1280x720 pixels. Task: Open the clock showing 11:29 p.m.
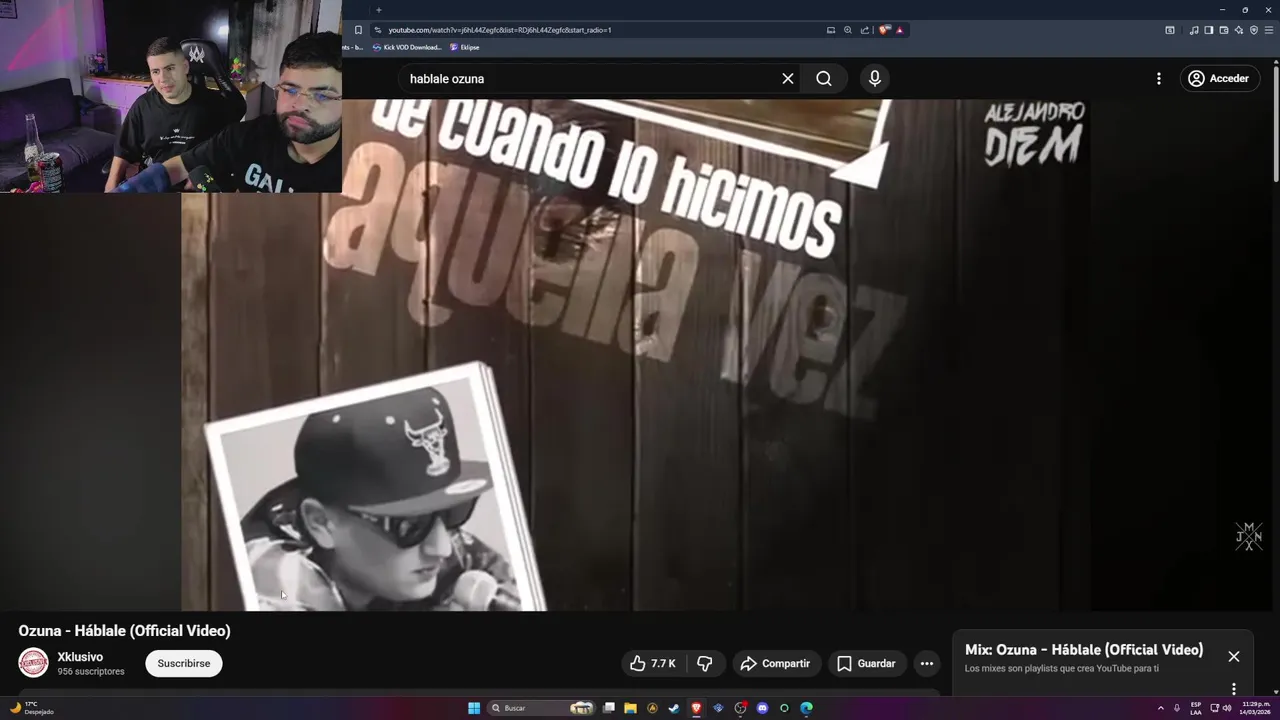pos(1255,708)
